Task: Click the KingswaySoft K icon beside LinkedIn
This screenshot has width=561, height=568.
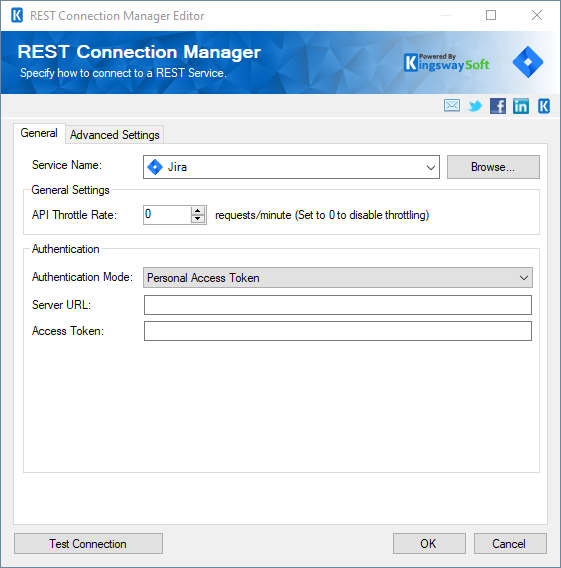Action: coord(544,106)
